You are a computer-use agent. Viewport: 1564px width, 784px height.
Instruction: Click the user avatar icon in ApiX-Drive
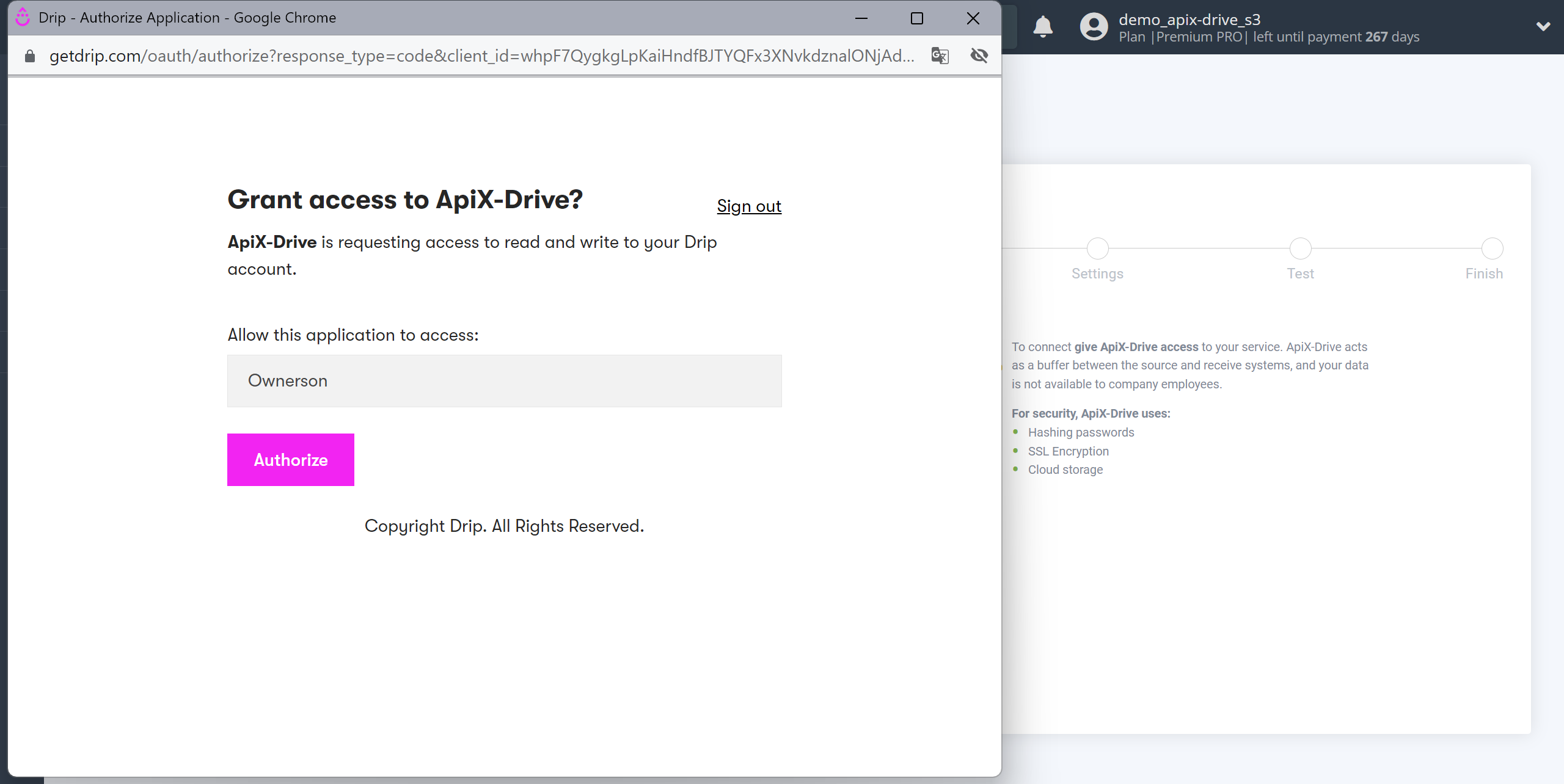pos(1094,27)
